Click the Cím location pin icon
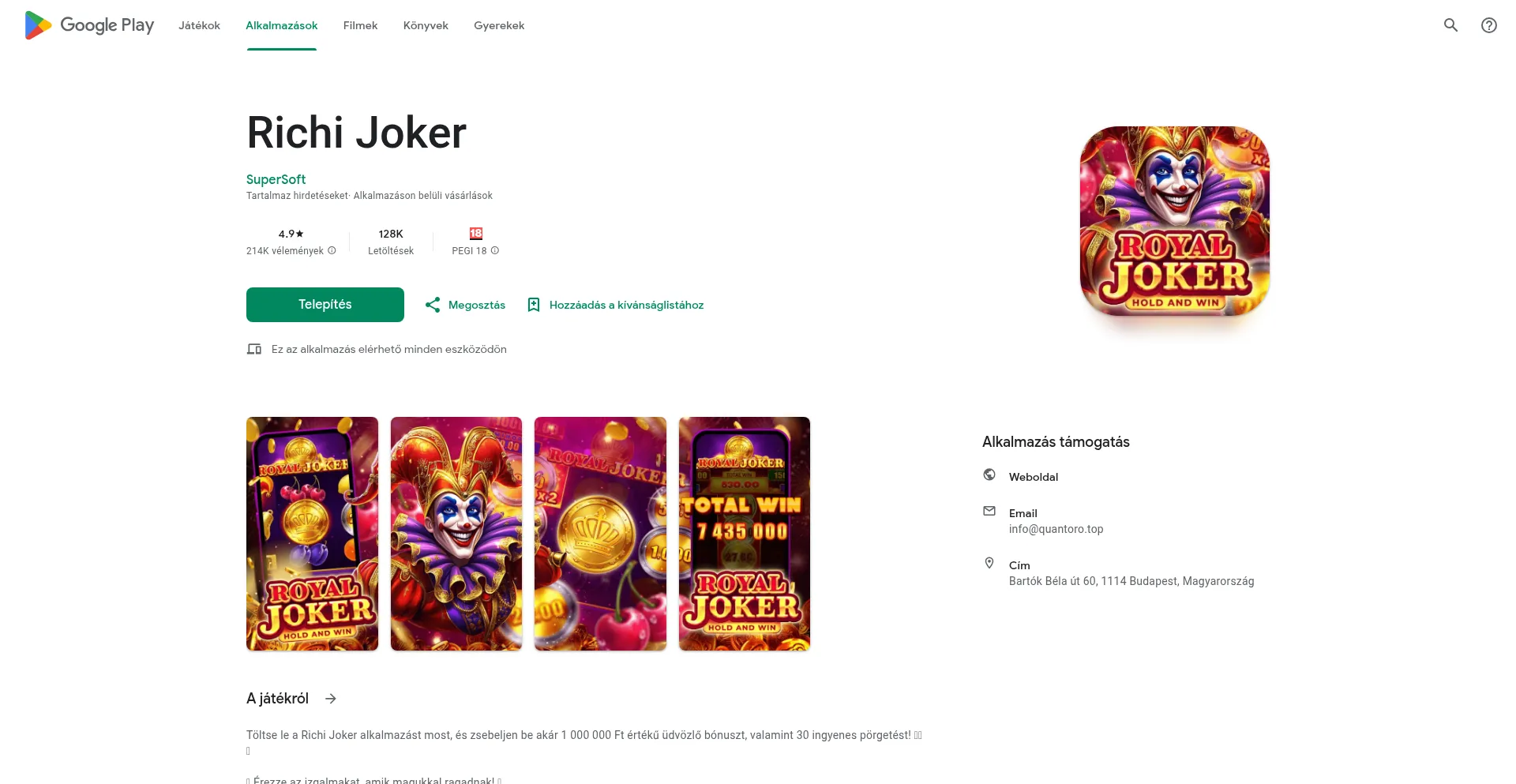This screenshot has width=1516, height=784. (989, 563)
